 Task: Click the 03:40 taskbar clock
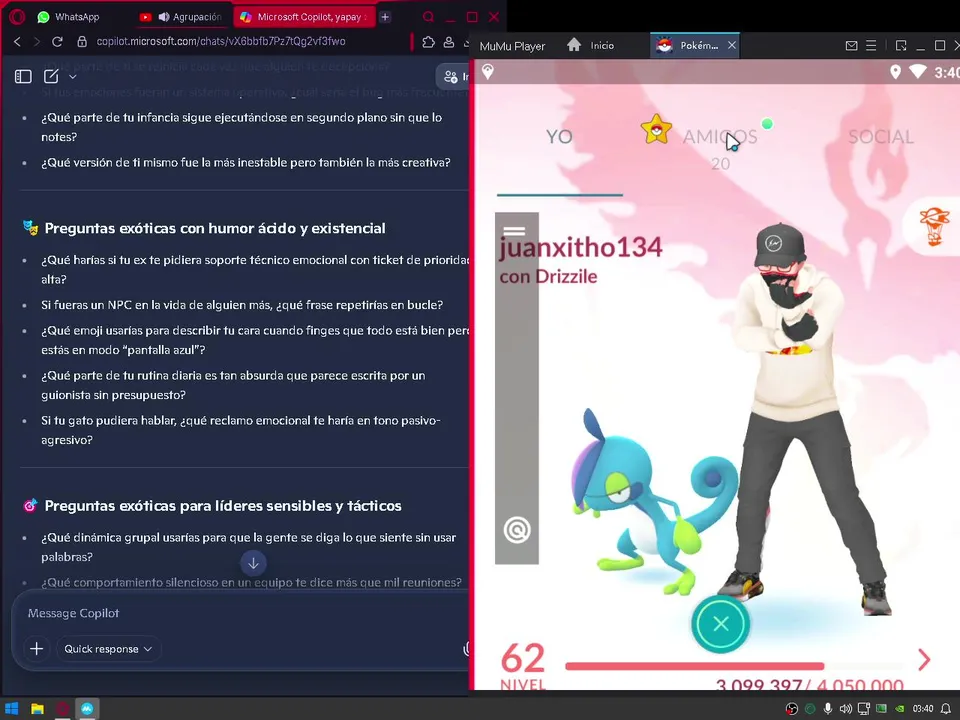pos(923,709)
